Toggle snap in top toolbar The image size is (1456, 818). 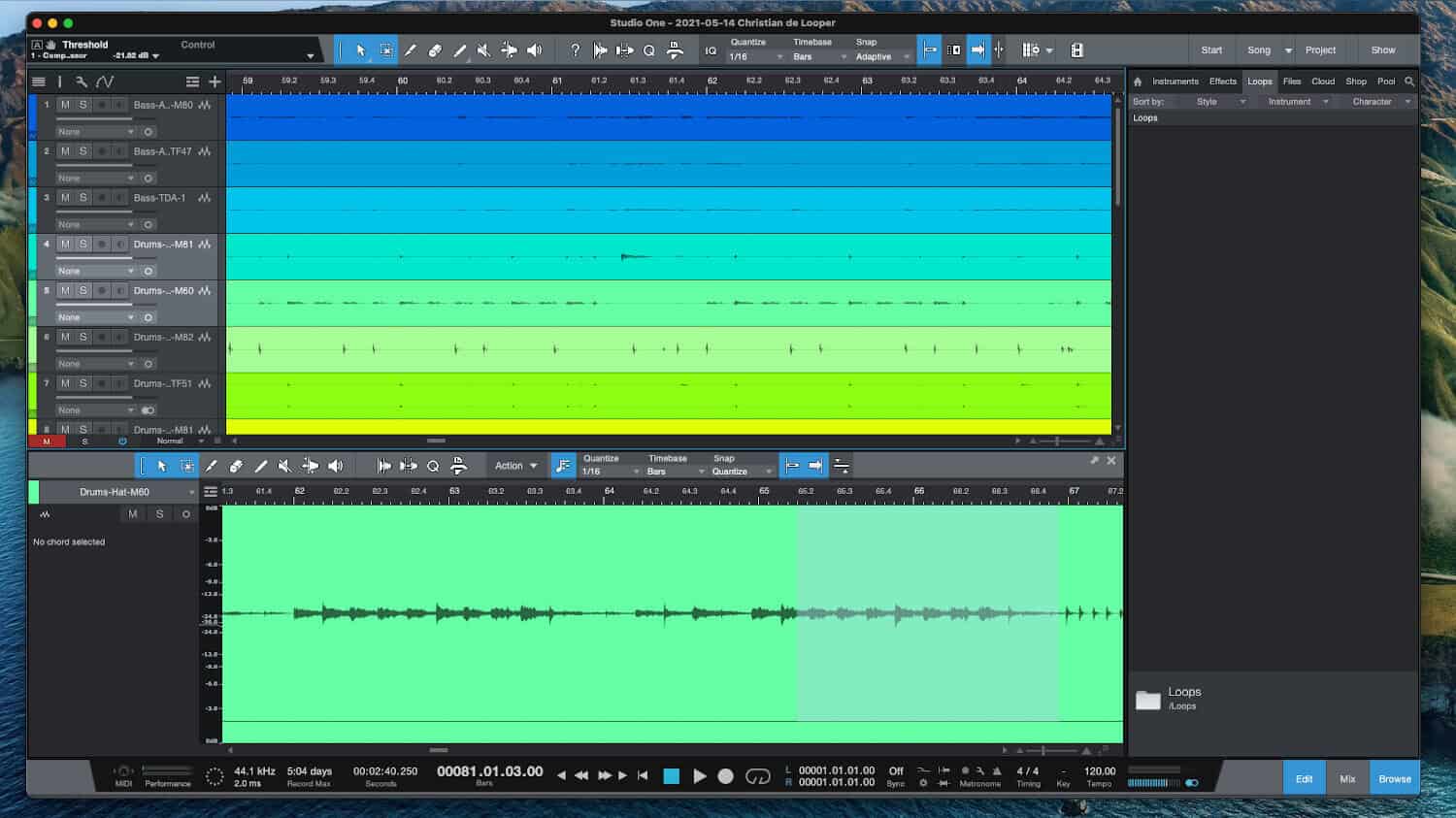(930, 50)
